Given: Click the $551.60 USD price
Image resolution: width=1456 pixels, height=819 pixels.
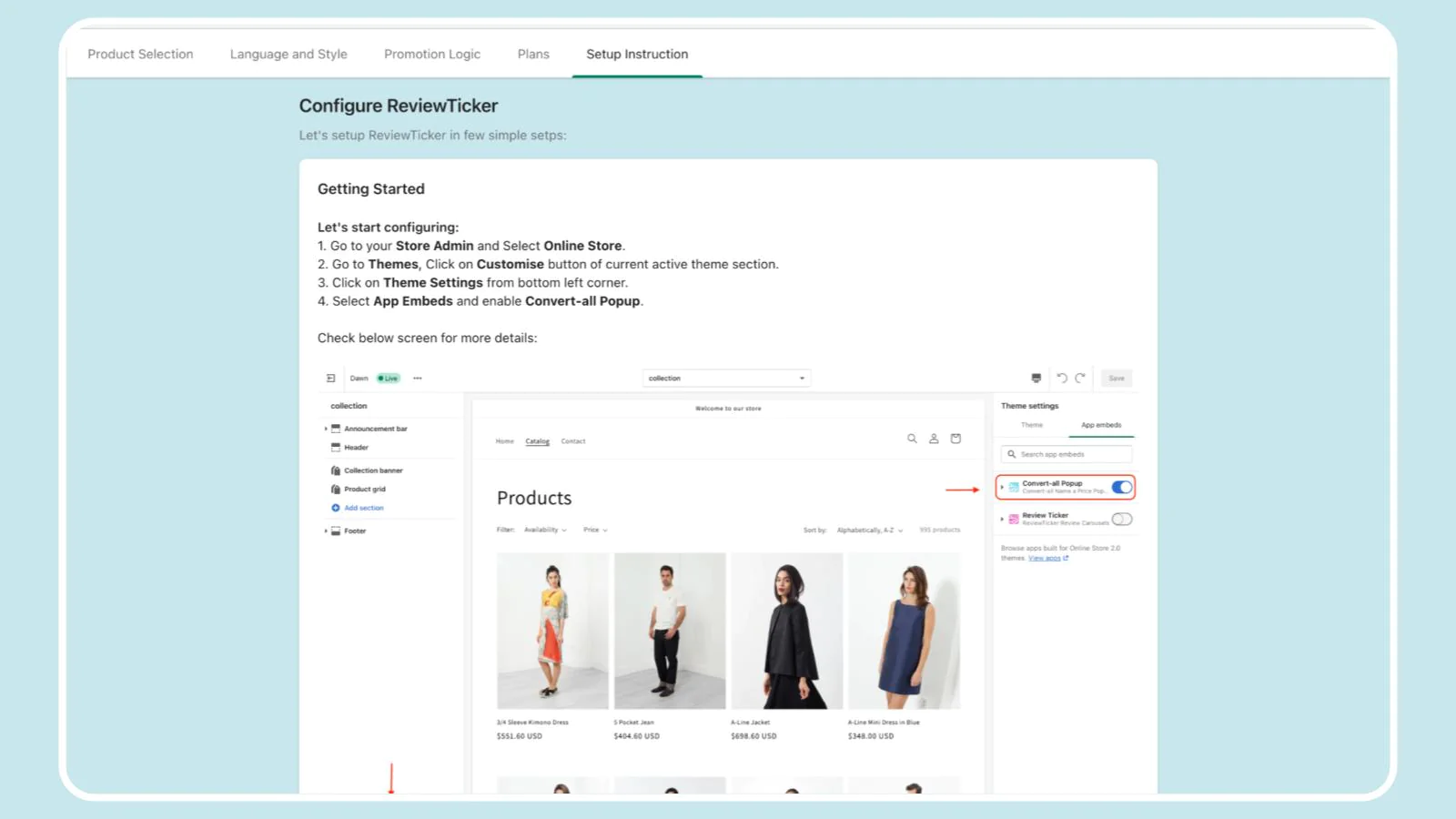Looking at the screenshot, I should point(520,736).
